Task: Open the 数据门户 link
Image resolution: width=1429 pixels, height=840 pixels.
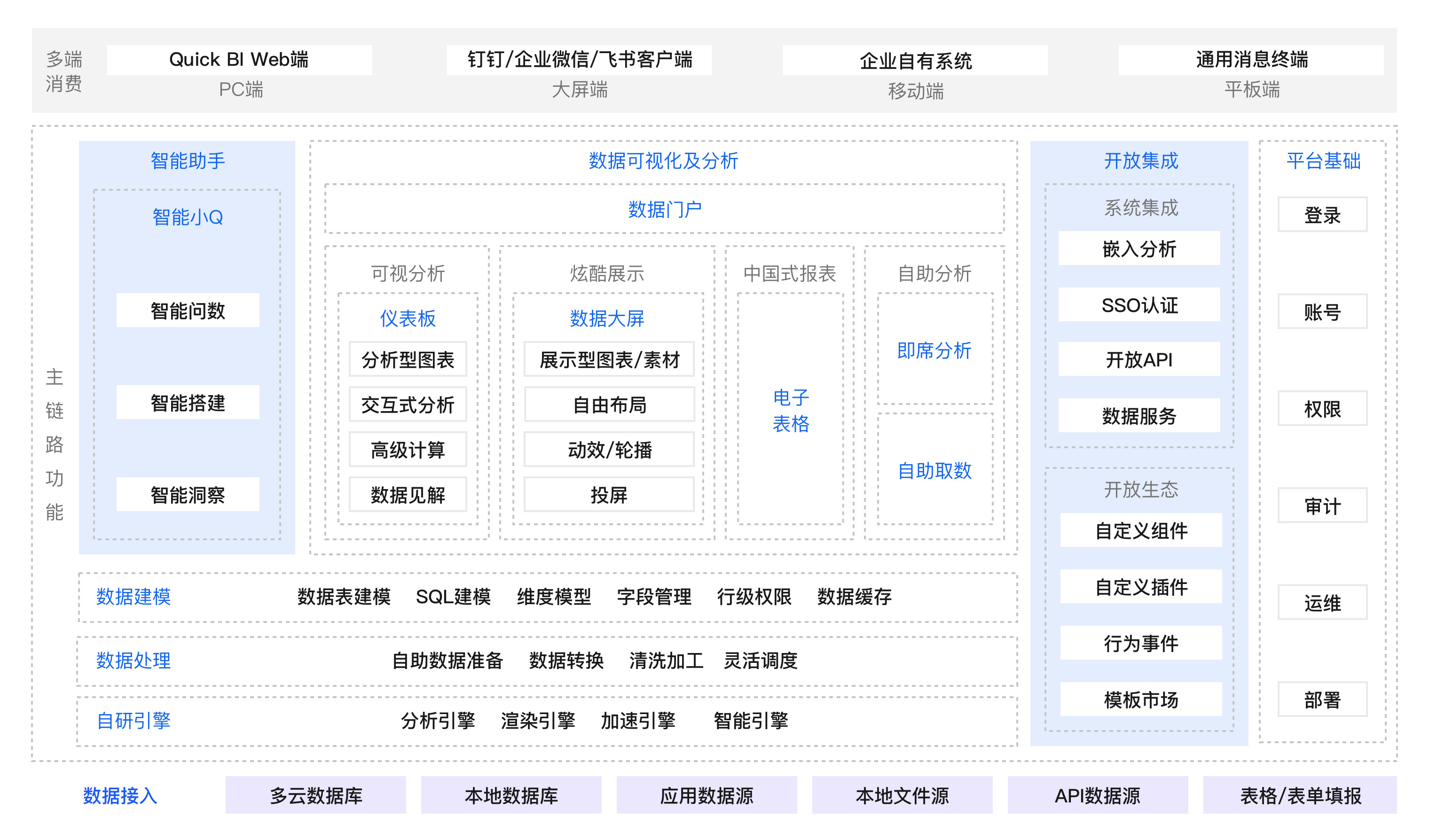Action: 664,210
